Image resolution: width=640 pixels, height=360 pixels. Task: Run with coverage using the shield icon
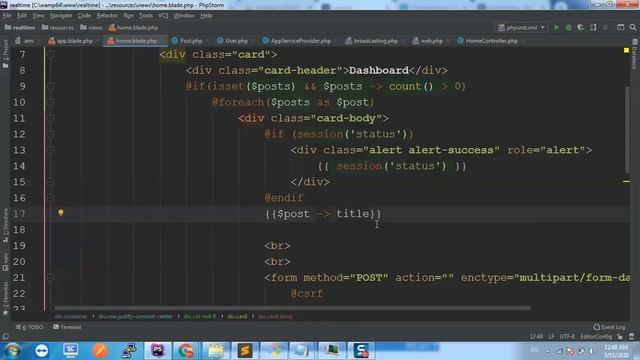click(580, 27)
